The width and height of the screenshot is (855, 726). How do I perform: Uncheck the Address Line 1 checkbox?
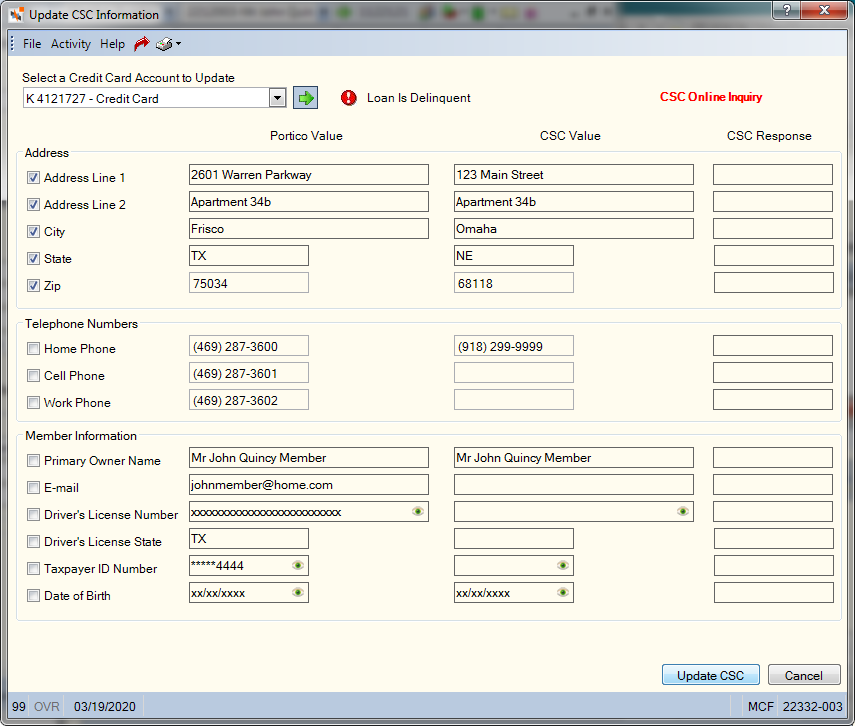[x=33, y=178]
